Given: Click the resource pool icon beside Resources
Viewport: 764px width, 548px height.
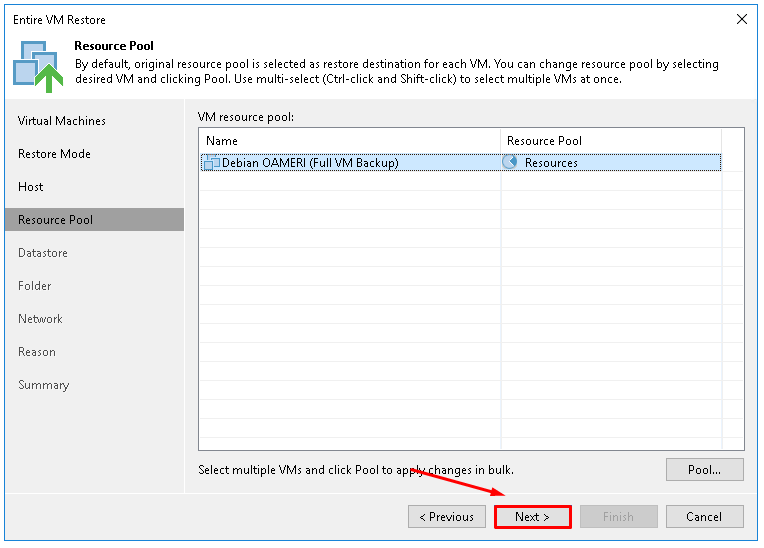Looking at the screenshot, I should [510, 162].
